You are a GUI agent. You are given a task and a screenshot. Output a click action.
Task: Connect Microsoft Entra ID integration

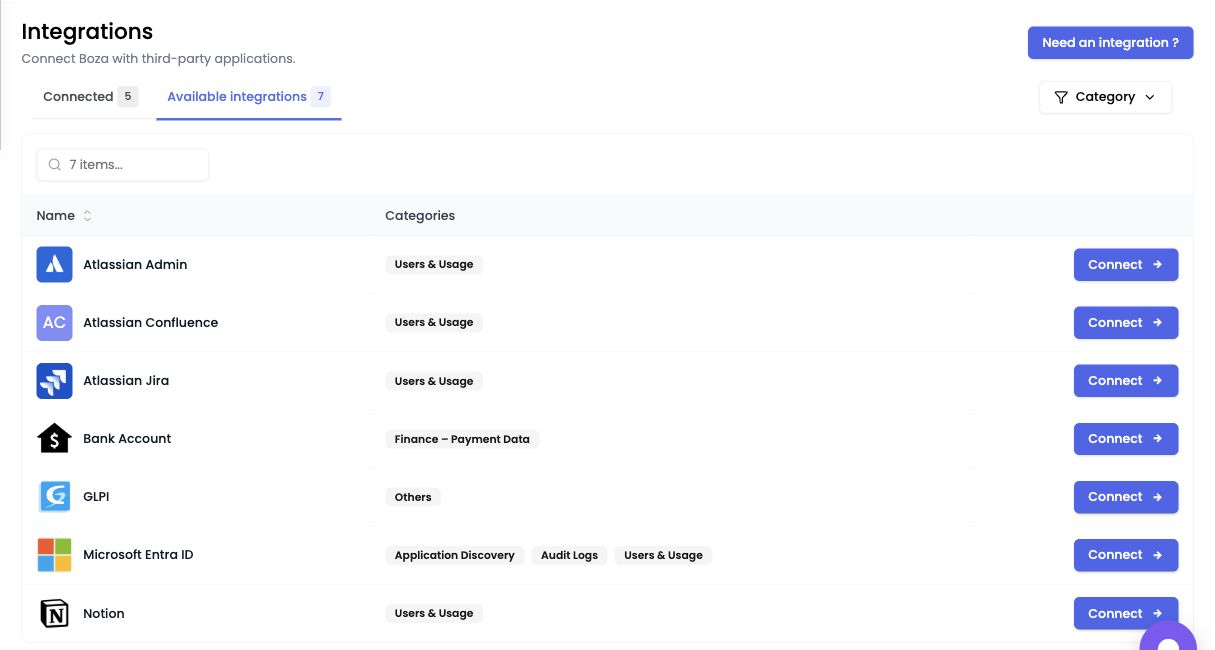point(1126,555)
